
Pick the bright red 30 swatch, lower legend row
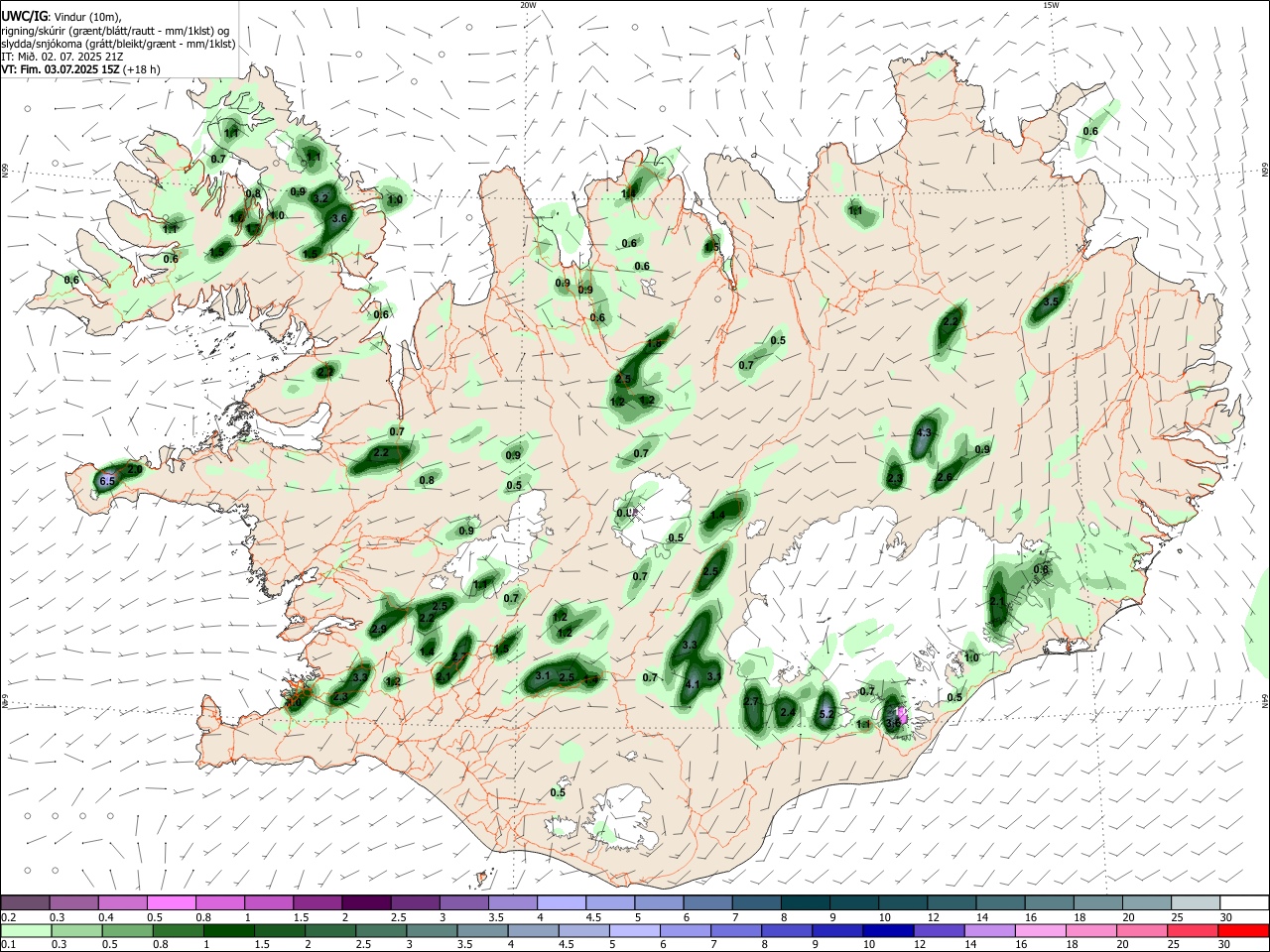point(1243,931)
